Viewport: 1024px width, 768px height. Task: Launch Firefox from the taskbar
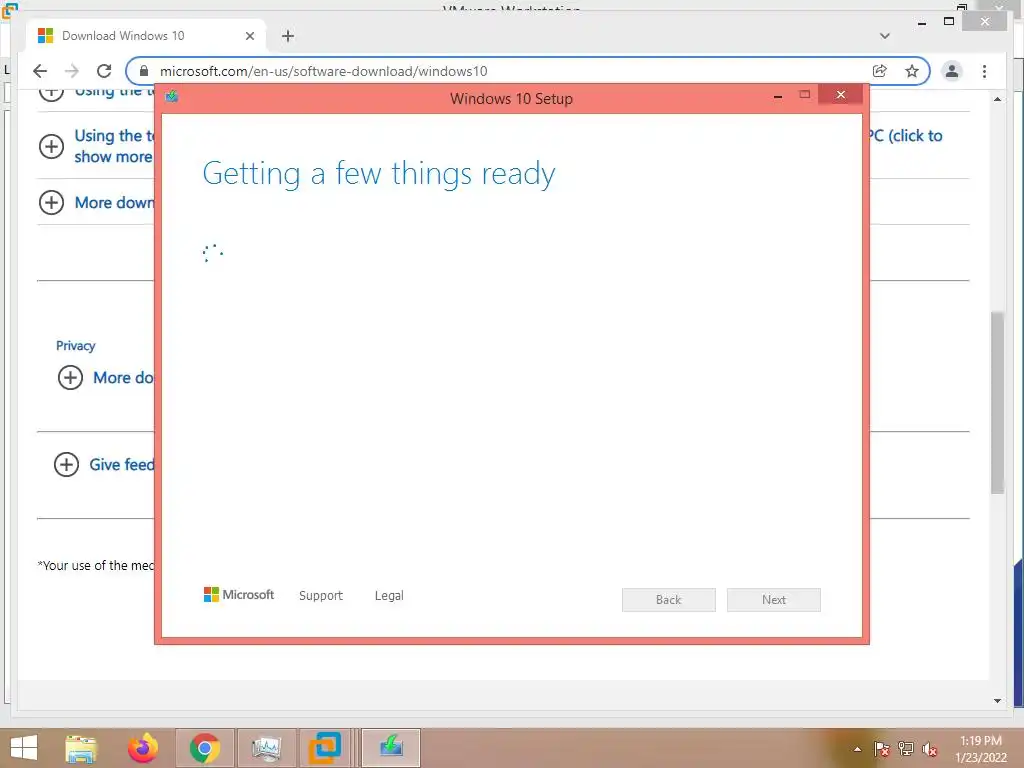pyautogui.click(x=142, y=748)
